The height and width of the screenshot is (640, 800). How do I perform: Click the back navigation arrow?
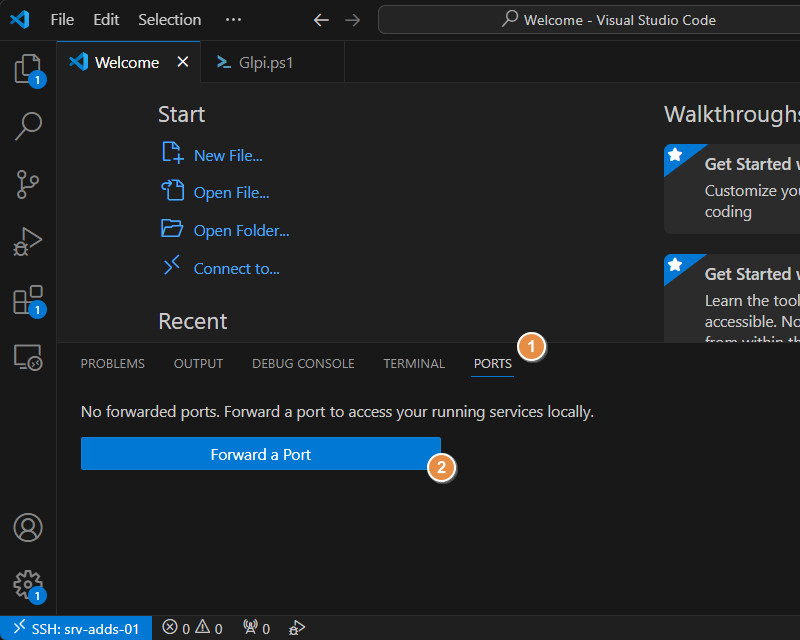320,19
